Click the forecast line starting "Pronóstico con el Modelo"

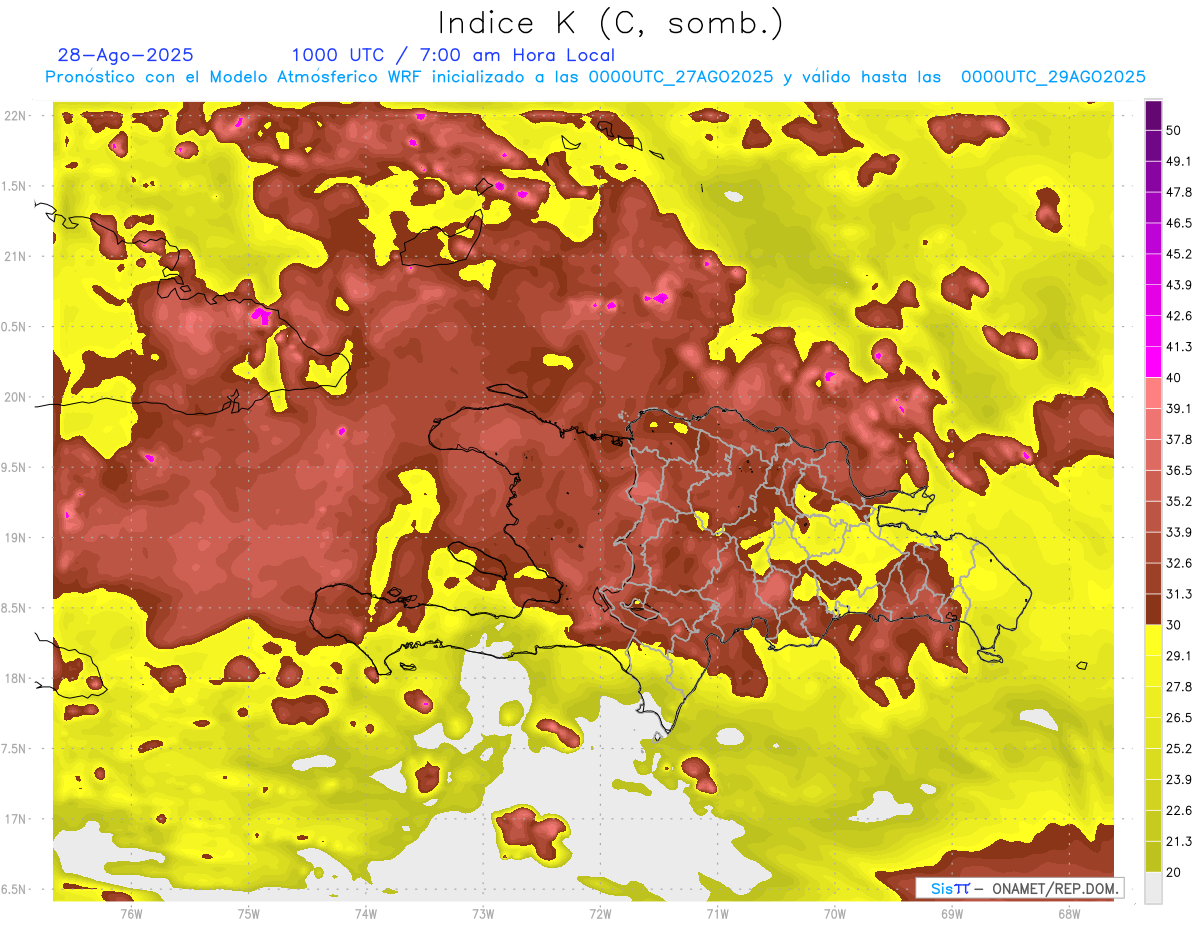click(595, 77)
